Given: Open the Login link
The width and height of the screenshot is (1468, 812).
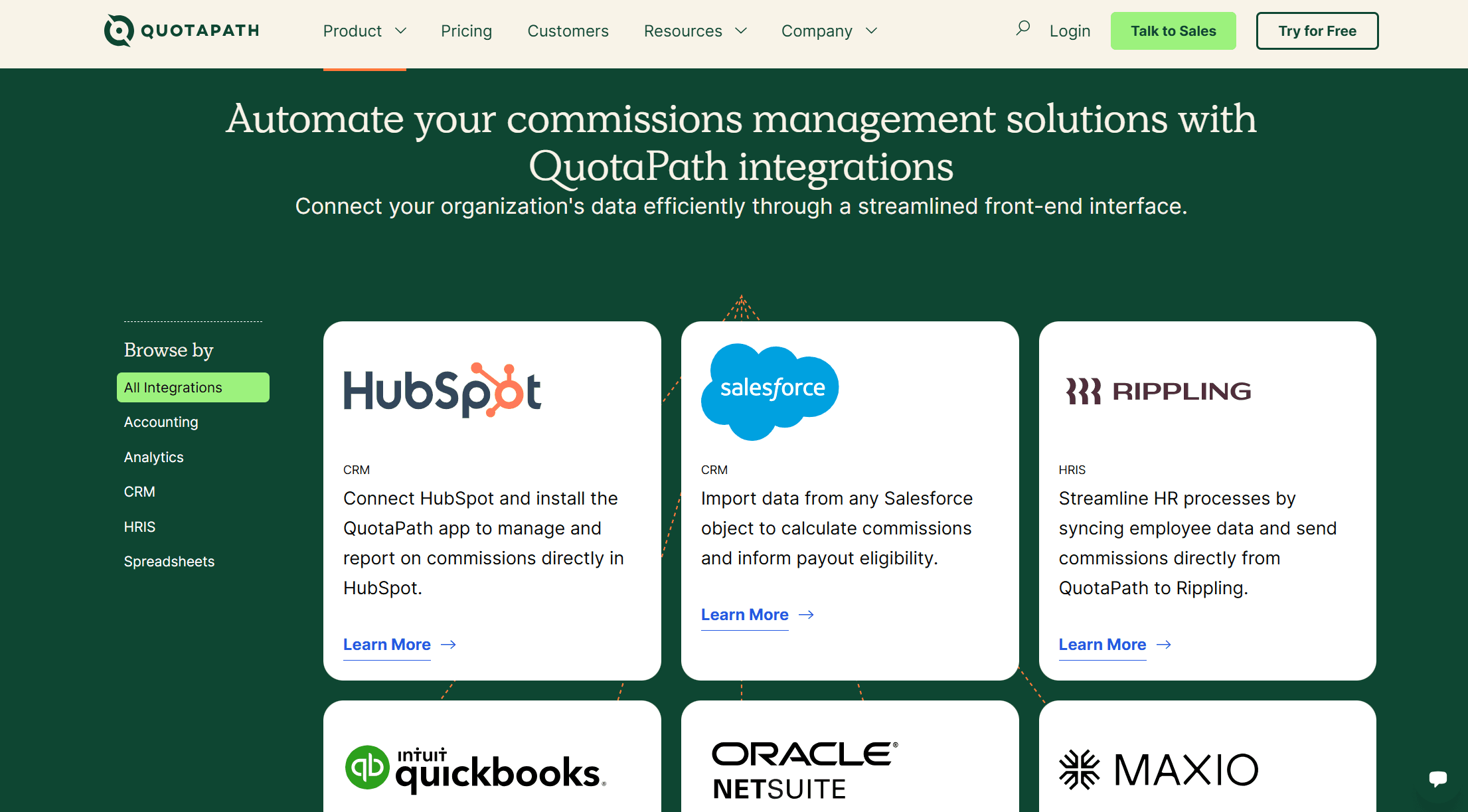Looking at the screenshot, I should pos(1070,31).
